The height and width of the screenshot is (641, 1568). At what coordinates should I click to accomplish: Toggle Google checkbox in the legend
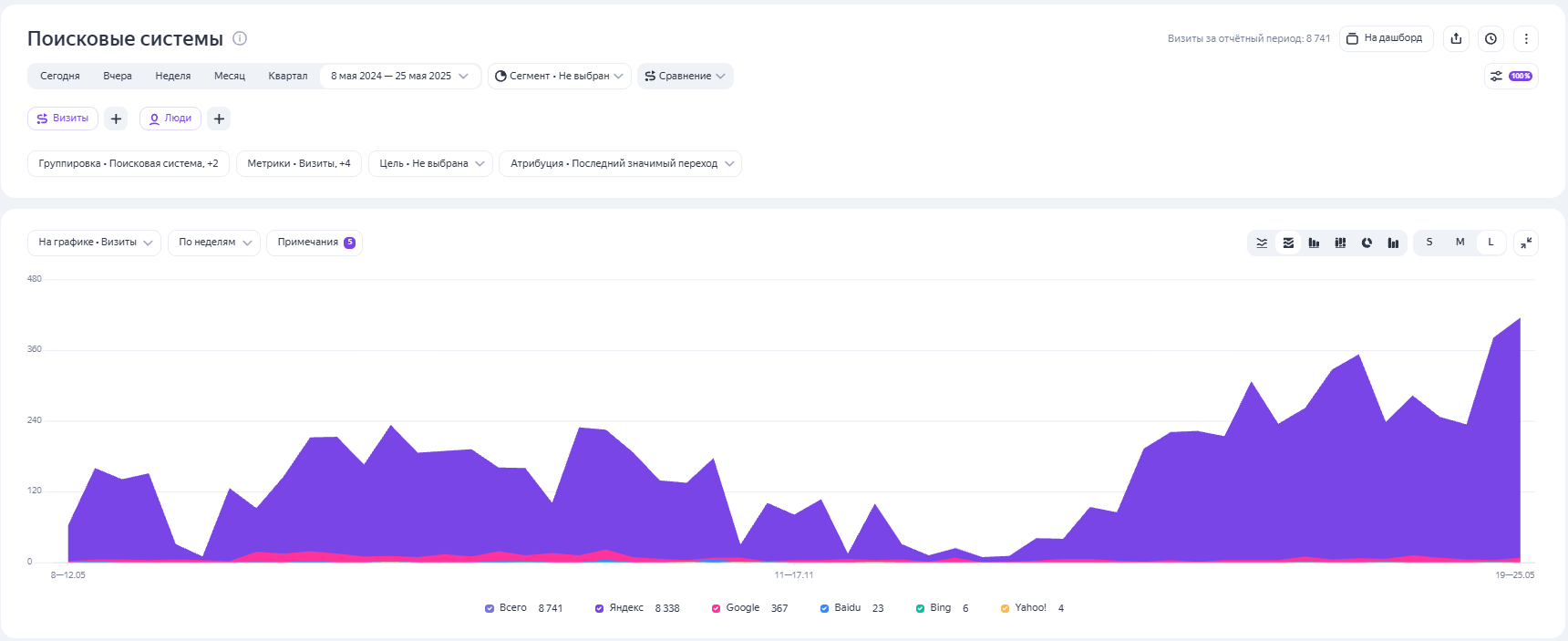(716, 608)
